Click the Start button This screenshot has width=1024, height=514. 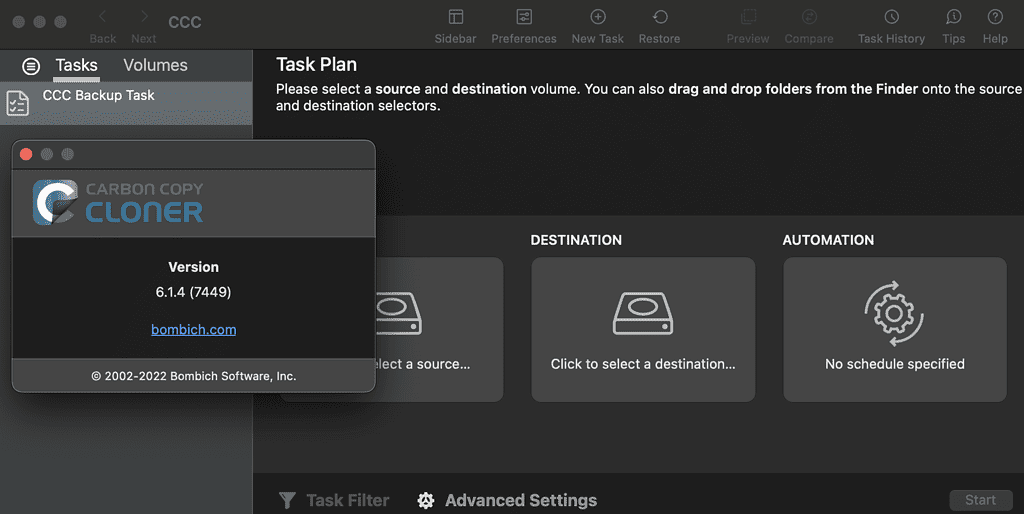[981, 500]
